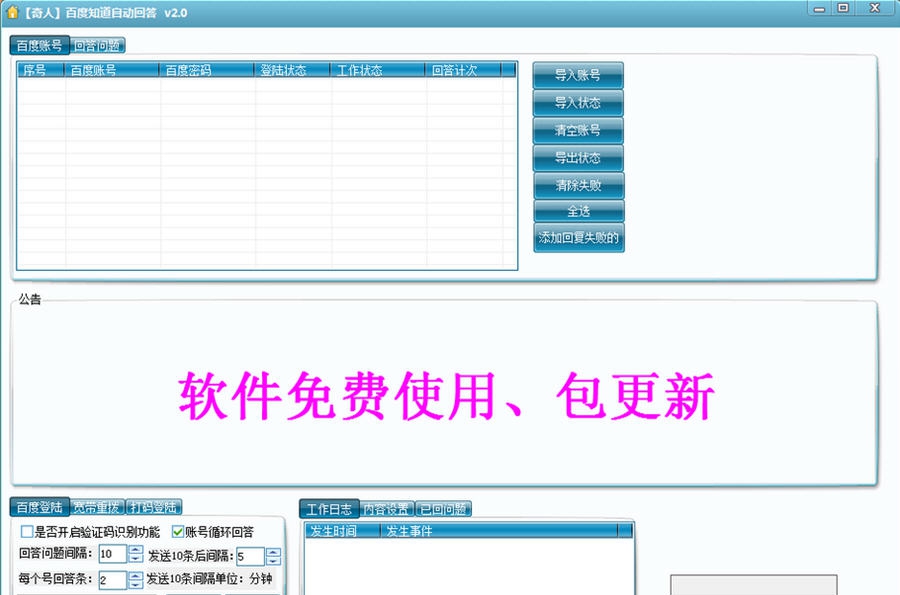900x595 pixels.
Task: Increase 回答问题间隔 with its up arrow
Action: 134,549
